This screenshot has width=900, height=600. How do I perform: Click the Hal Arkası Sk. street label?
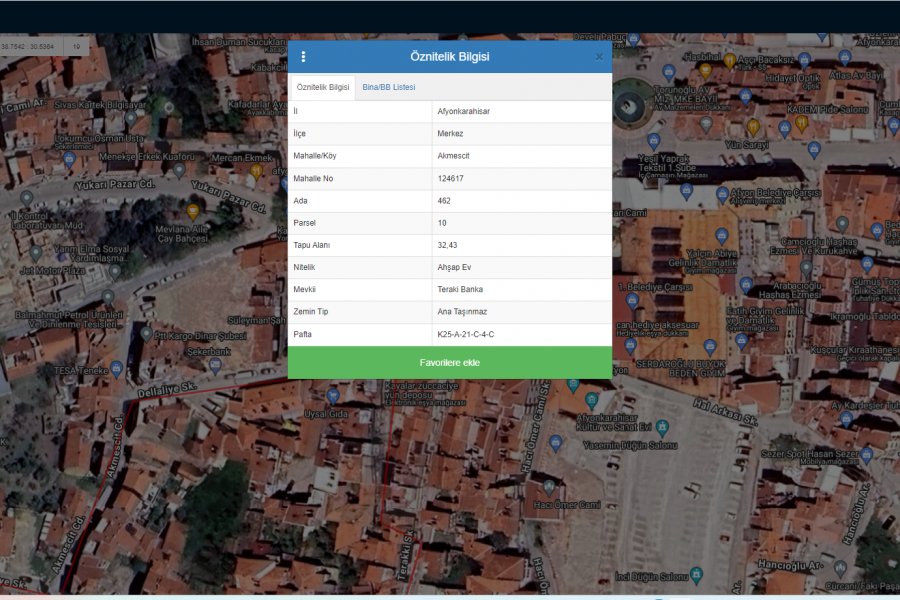click(725, 412)
